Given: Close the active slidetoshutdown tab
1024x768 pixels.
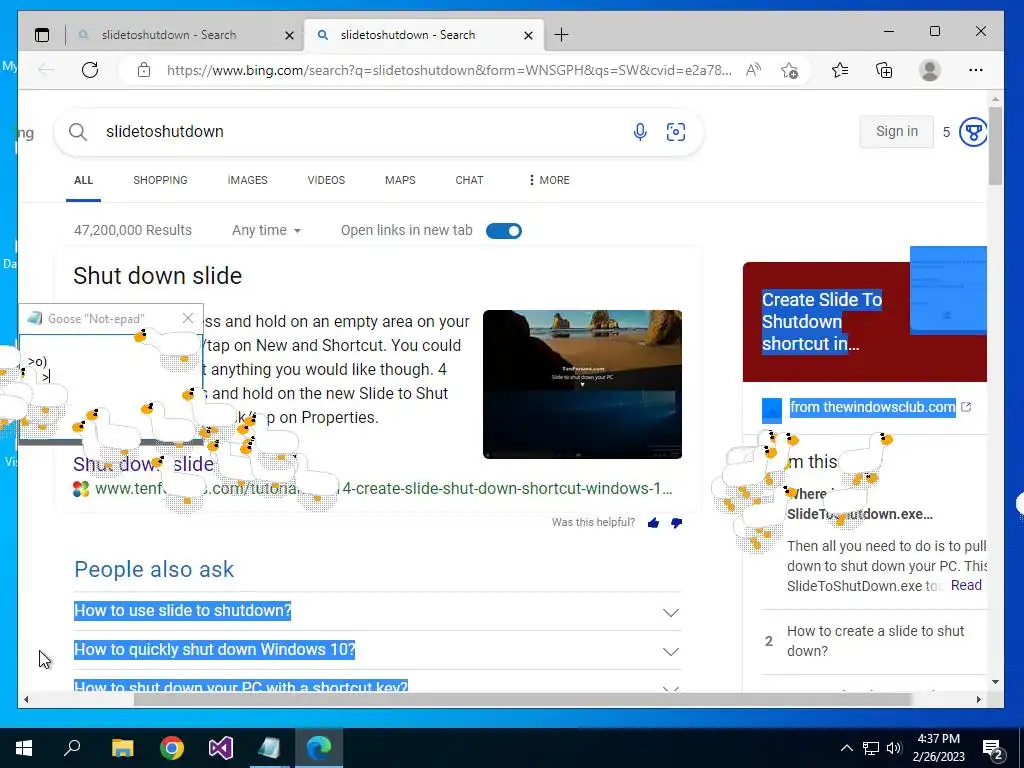Looking at the screenshot, I should [528, 35].
